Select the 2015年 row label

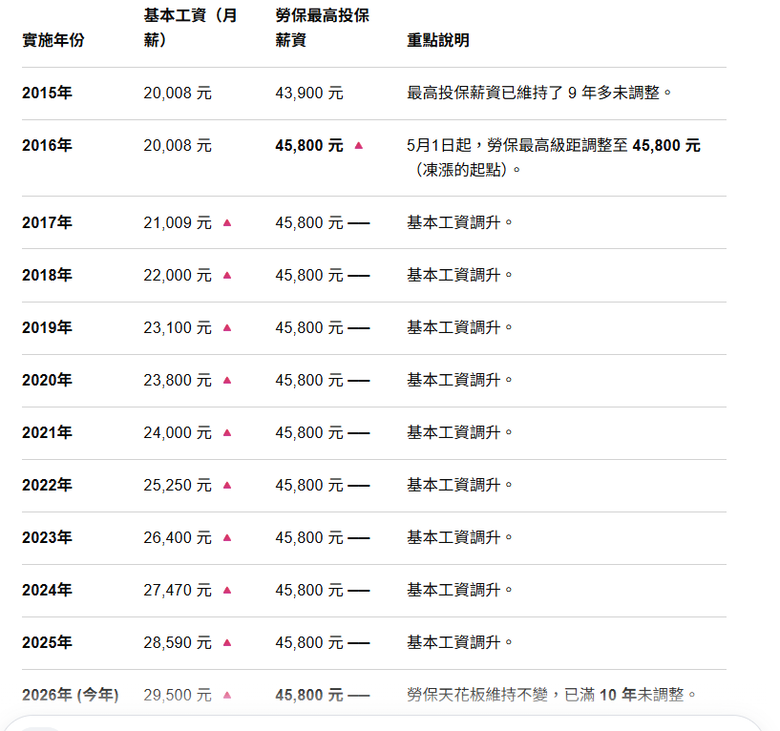coord(47,93)
